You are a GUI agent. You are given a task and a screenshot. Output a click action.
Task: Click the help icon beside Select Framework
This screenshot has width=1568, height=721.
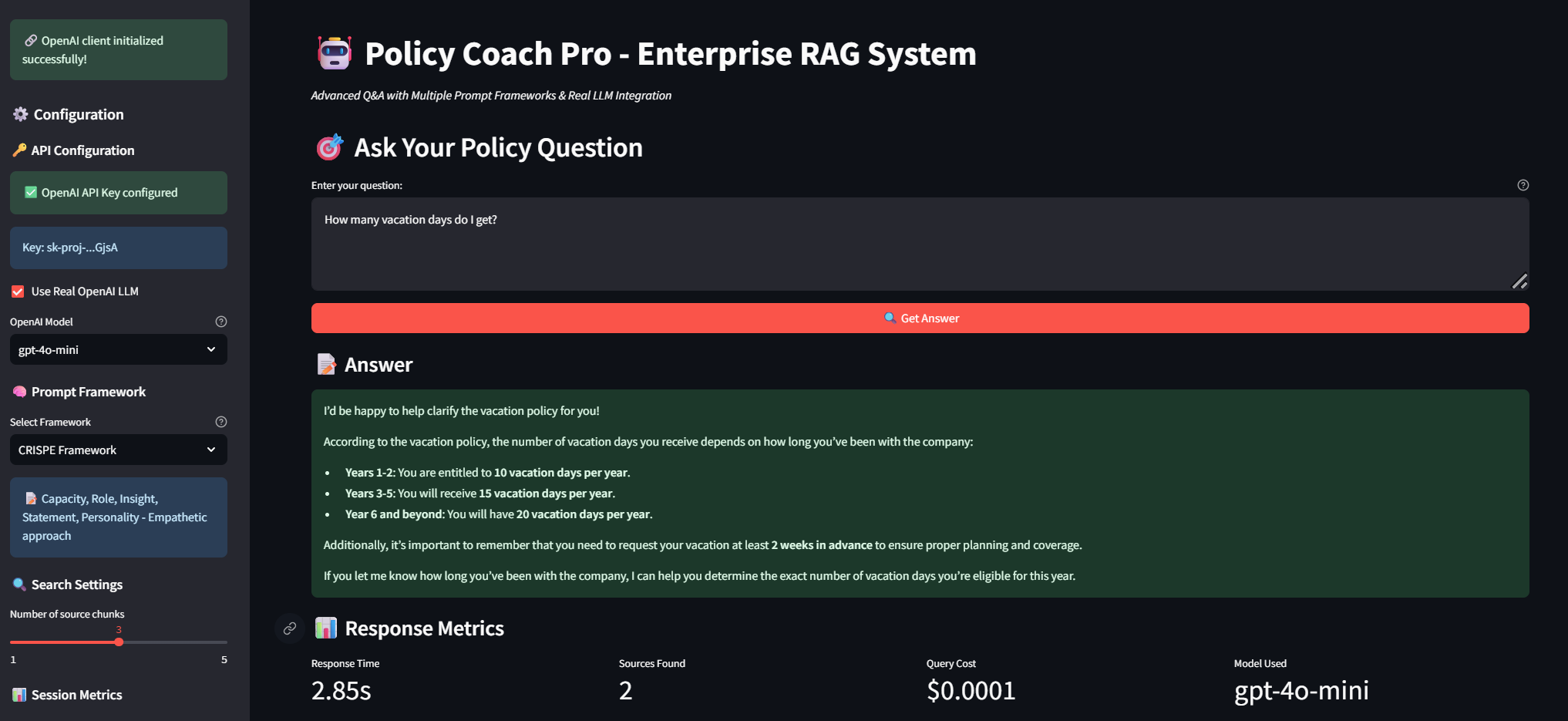(x=221, y=422)
